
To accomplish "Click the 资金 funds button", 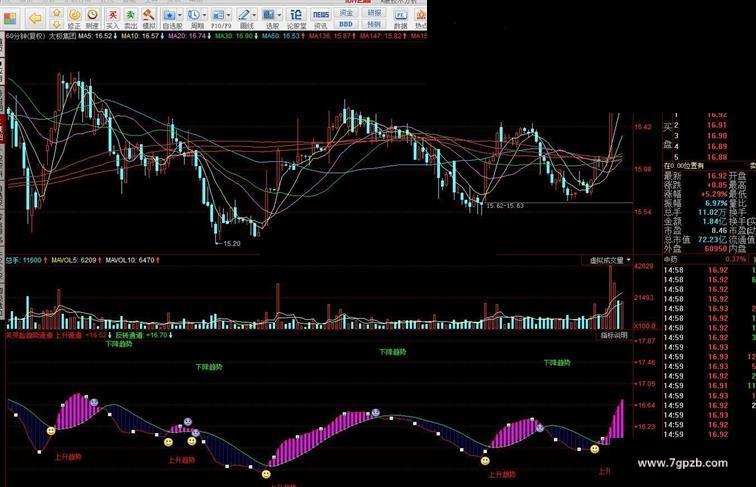I will 346,13.
